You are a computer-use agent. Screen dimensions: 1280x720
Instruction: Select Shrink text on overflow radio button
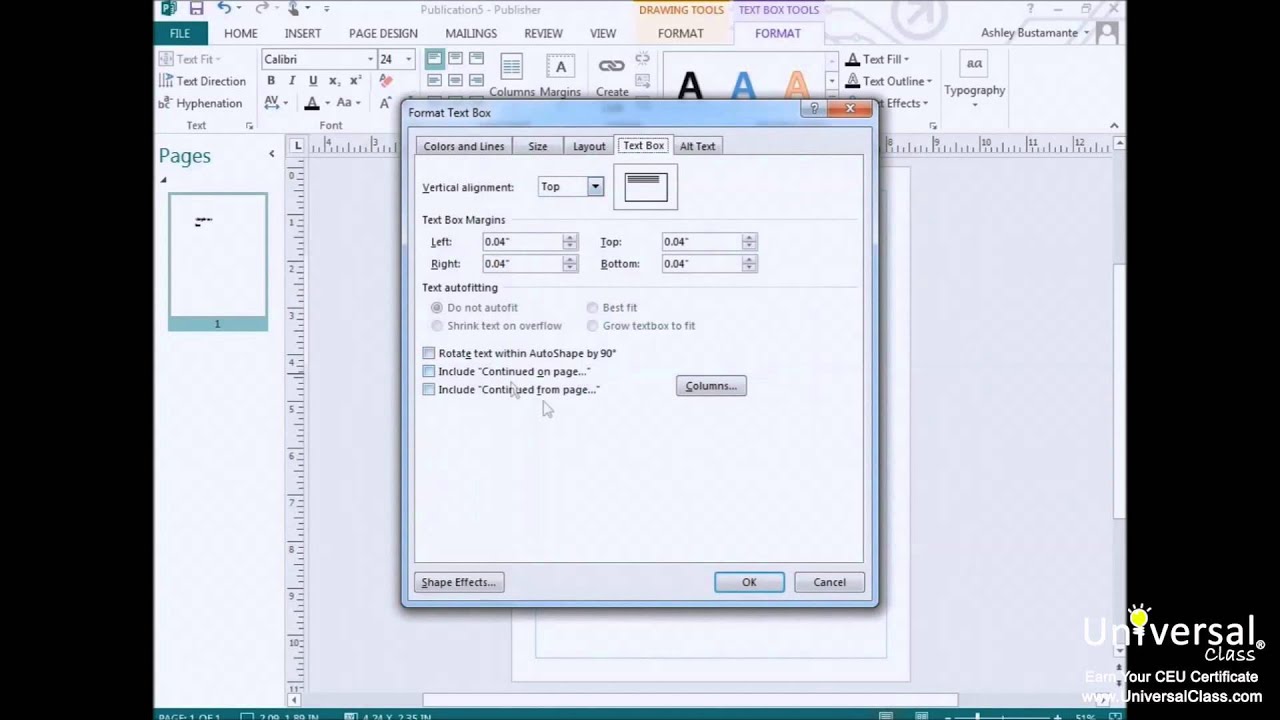pyautogui.click(x=437, y=326)
